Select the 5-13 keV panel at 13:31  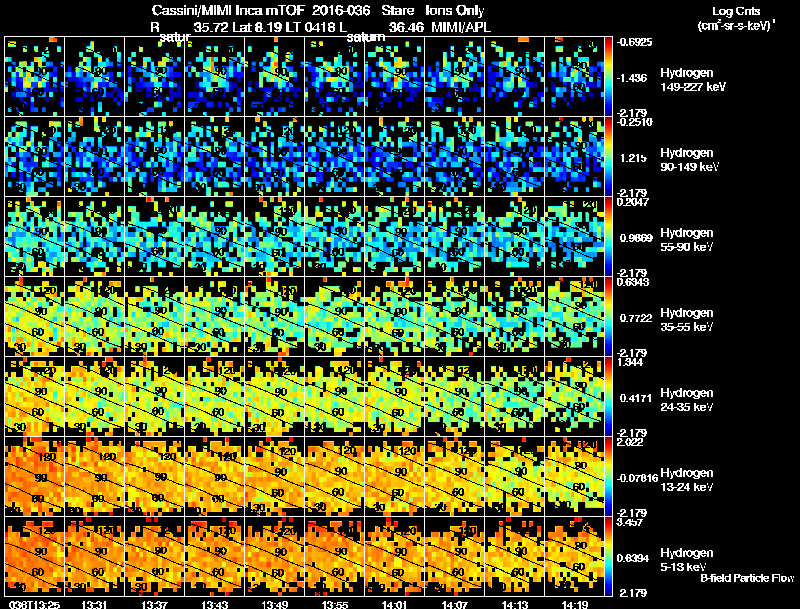pos(95,556)
